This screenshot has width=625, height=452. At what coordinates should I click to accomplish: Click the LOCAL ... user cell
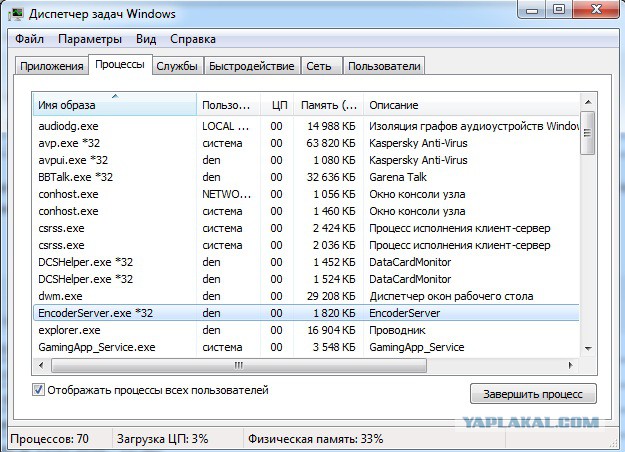click(226, 126)
